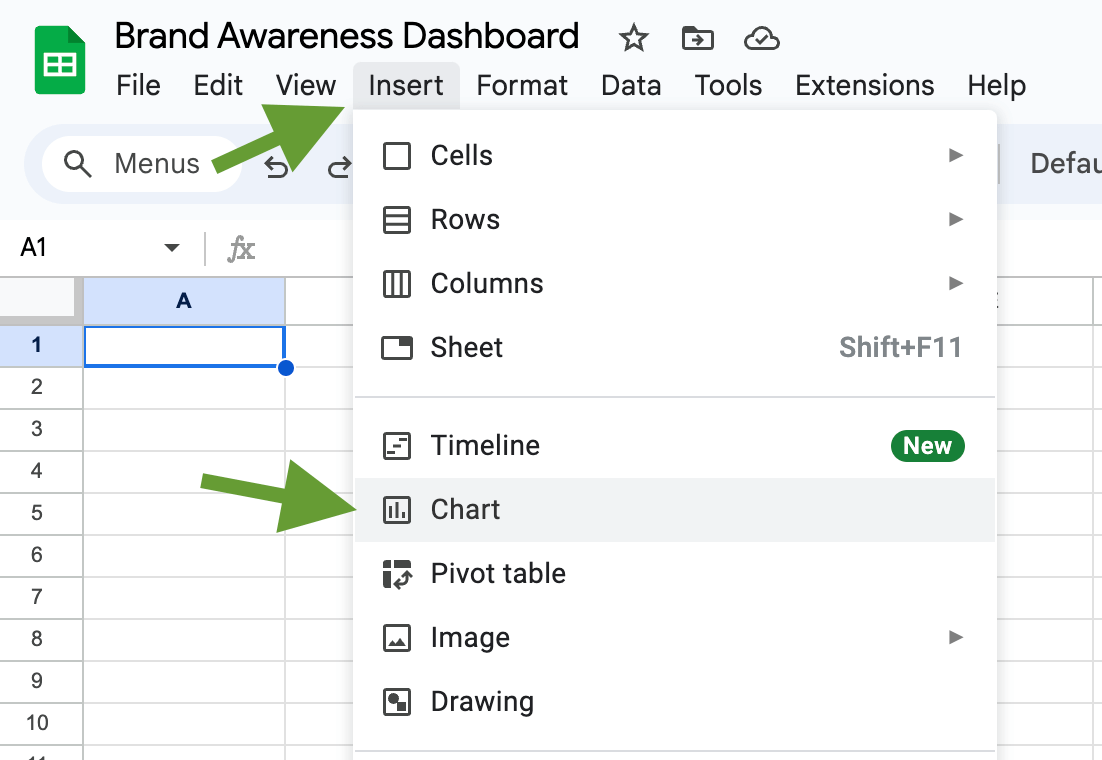Click the fx formula icon

241,249
